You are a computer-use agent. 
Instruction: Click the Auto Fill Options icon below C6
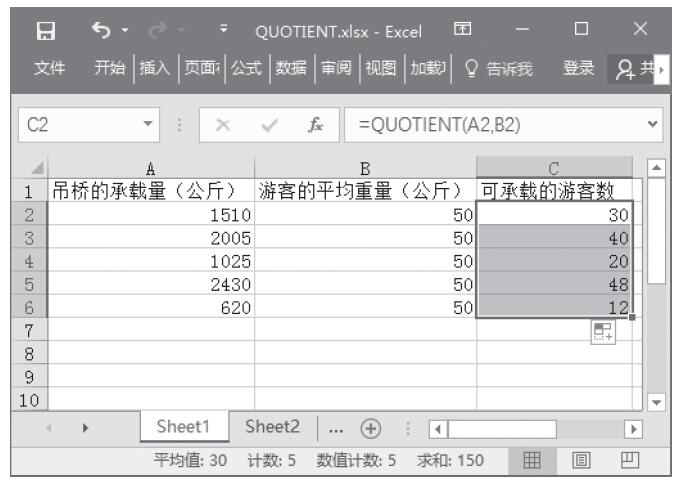coord(603,332)
